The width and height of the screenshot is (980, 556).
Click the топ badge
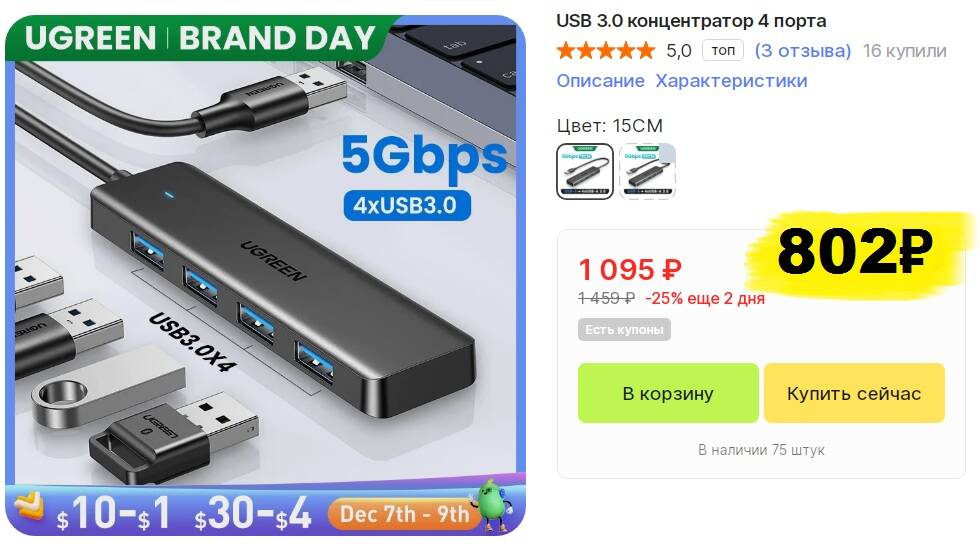point(723,50)
